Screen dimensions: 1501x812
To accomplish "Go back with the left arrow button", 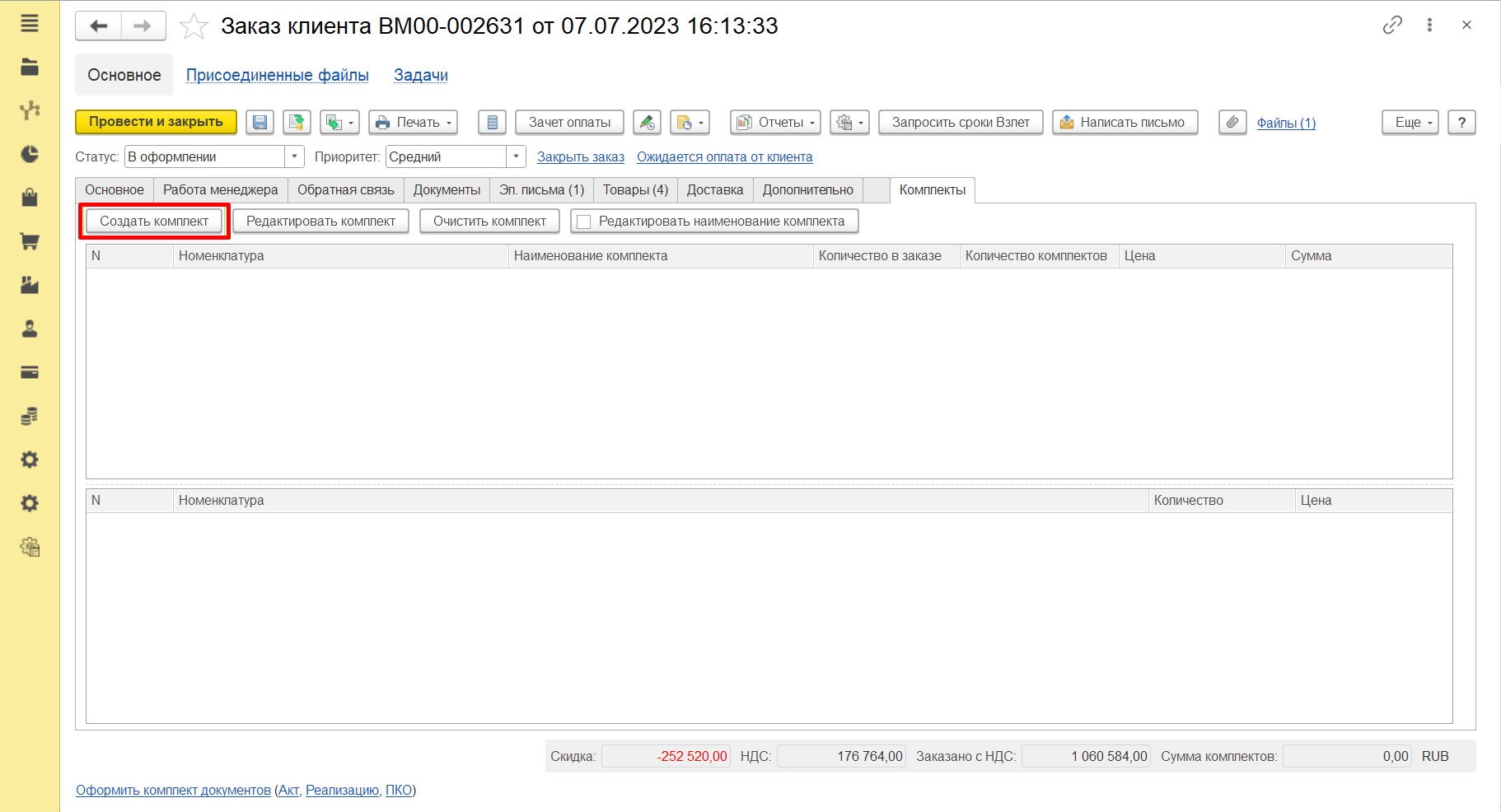I will click(x=99, y=26).
